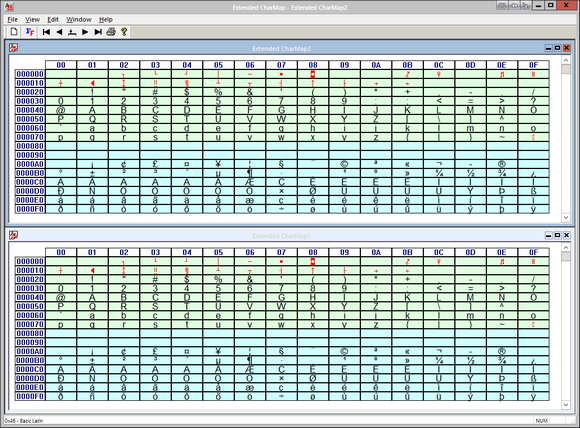Select the Æ character in bottom chart
580x428 pixels.
click(250, 370)
